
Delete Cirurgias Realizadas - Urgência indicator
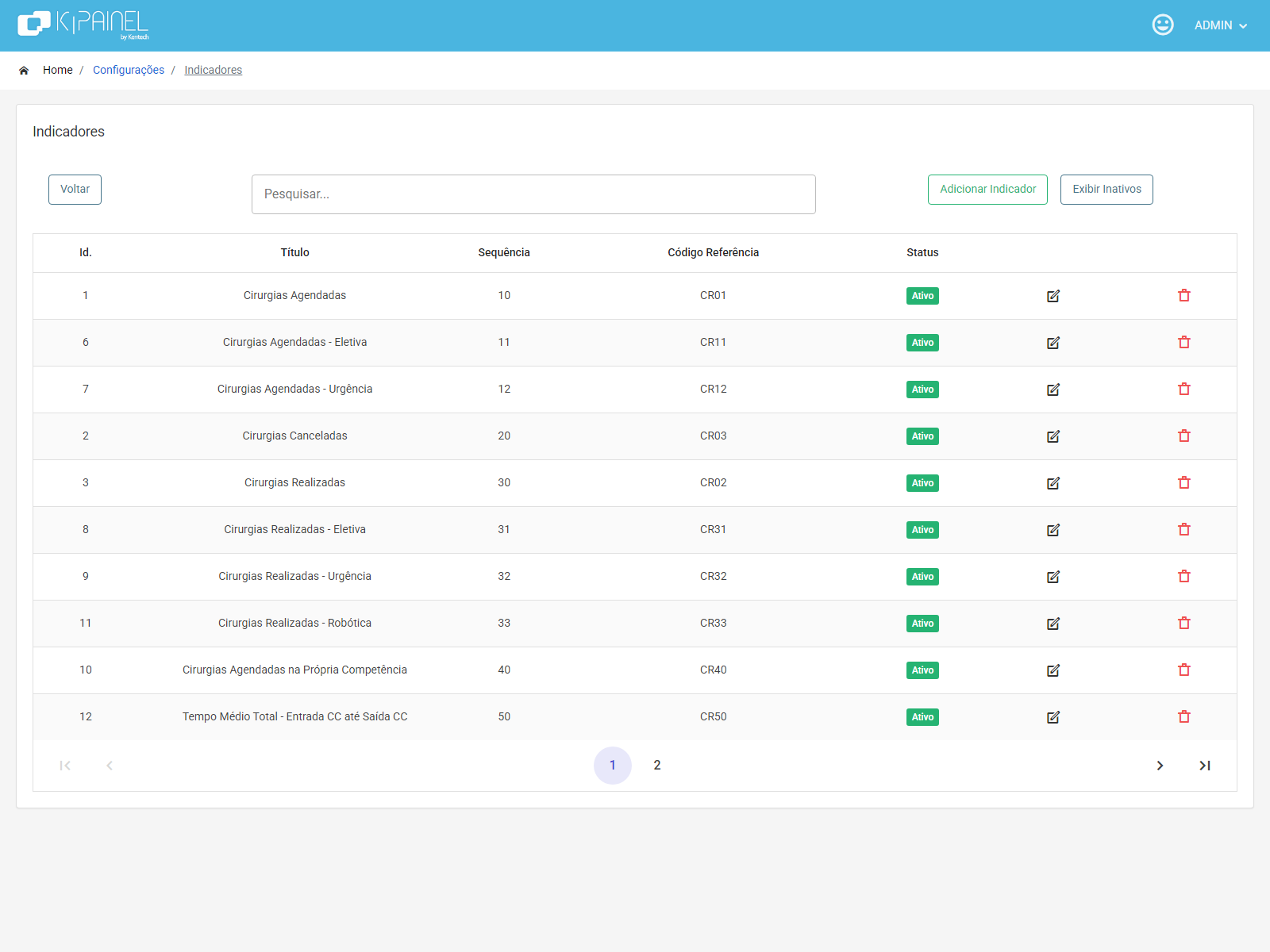pos(1184,576)
